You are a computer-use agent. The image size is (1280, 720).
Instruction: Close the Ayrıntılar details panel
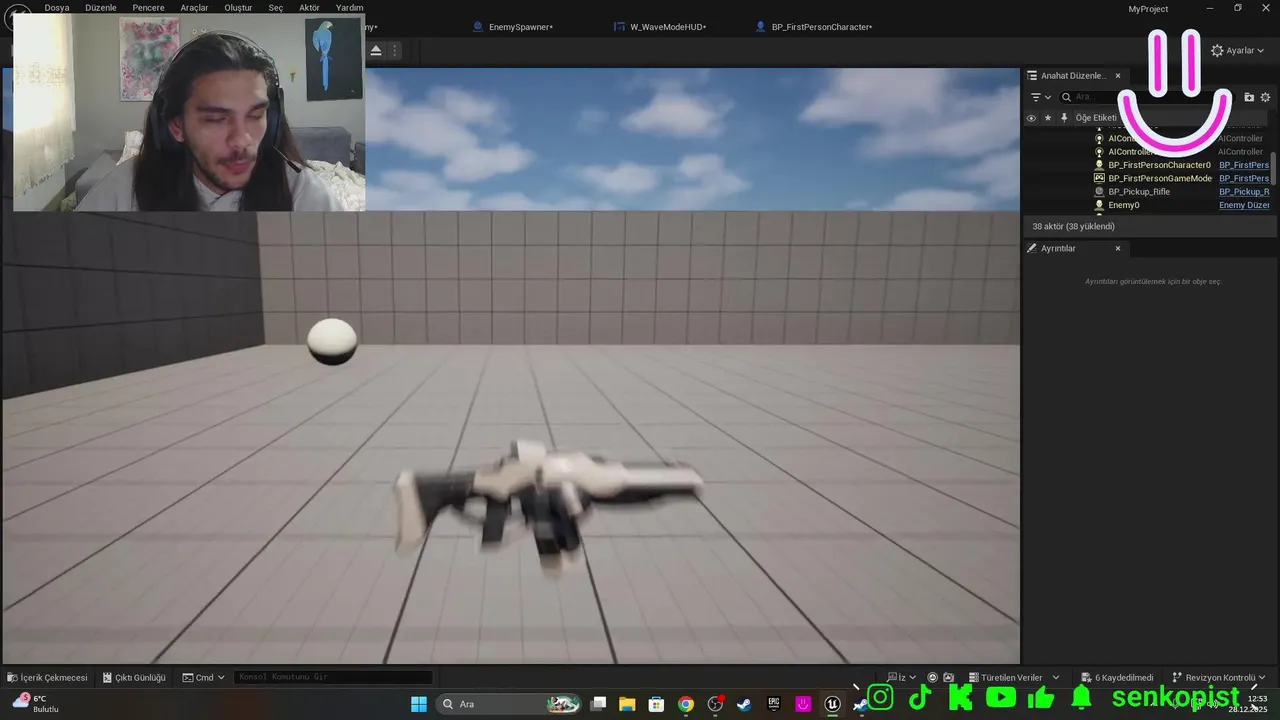click(x=1118, y=248)
